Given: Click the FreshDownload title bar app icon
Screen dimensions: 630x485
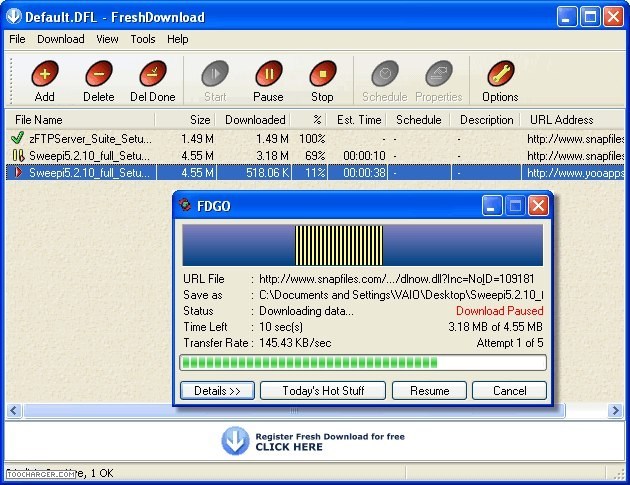Looking at the screenshot, I should (14, 16).
